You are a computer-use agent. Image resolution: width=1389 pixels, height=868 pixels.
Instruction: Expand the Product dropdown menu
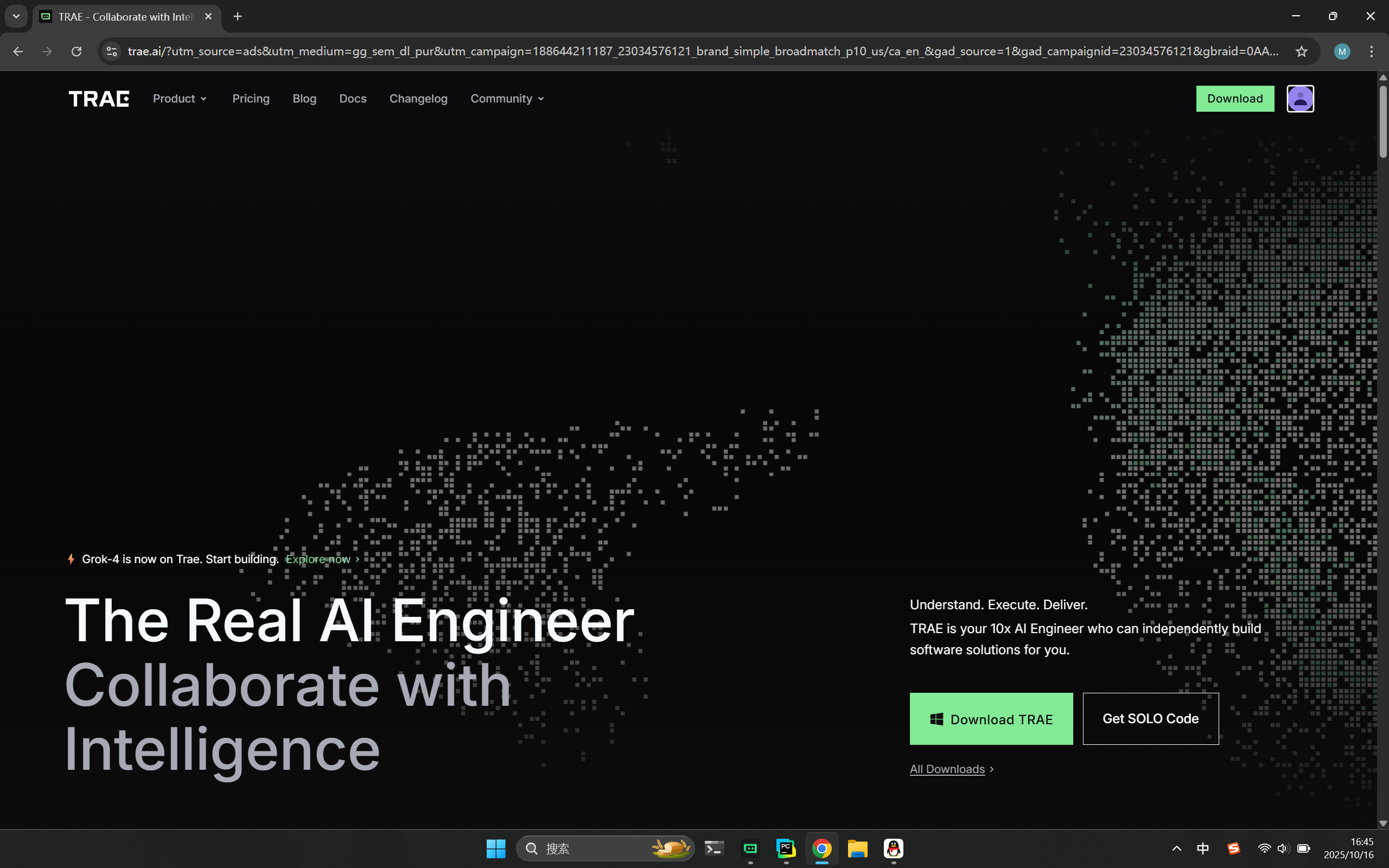pyautogui.click(x=180, y=99)
